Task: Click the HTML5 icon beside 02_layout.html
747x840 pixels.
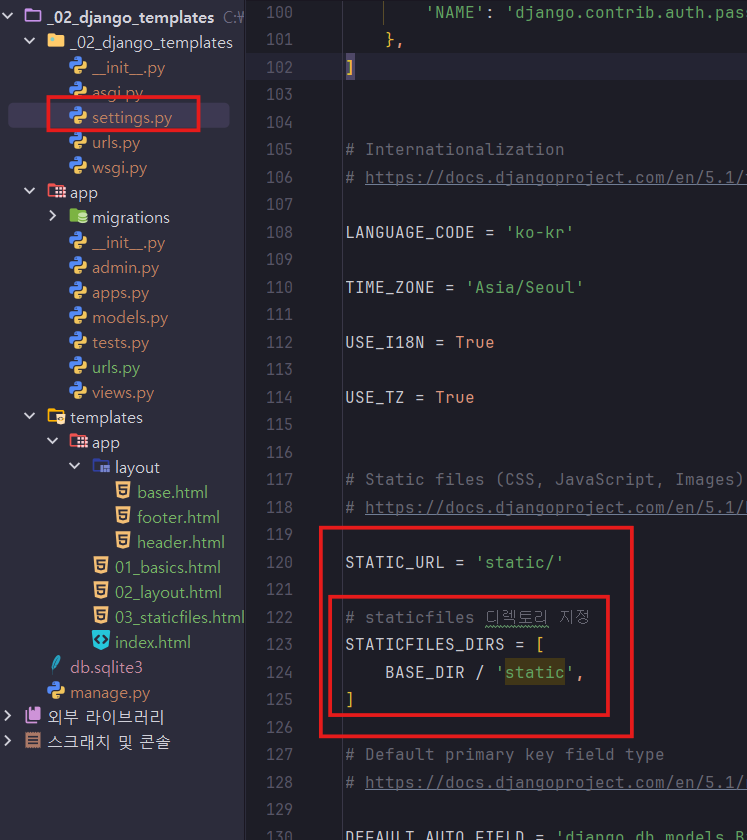Action: 101,590
